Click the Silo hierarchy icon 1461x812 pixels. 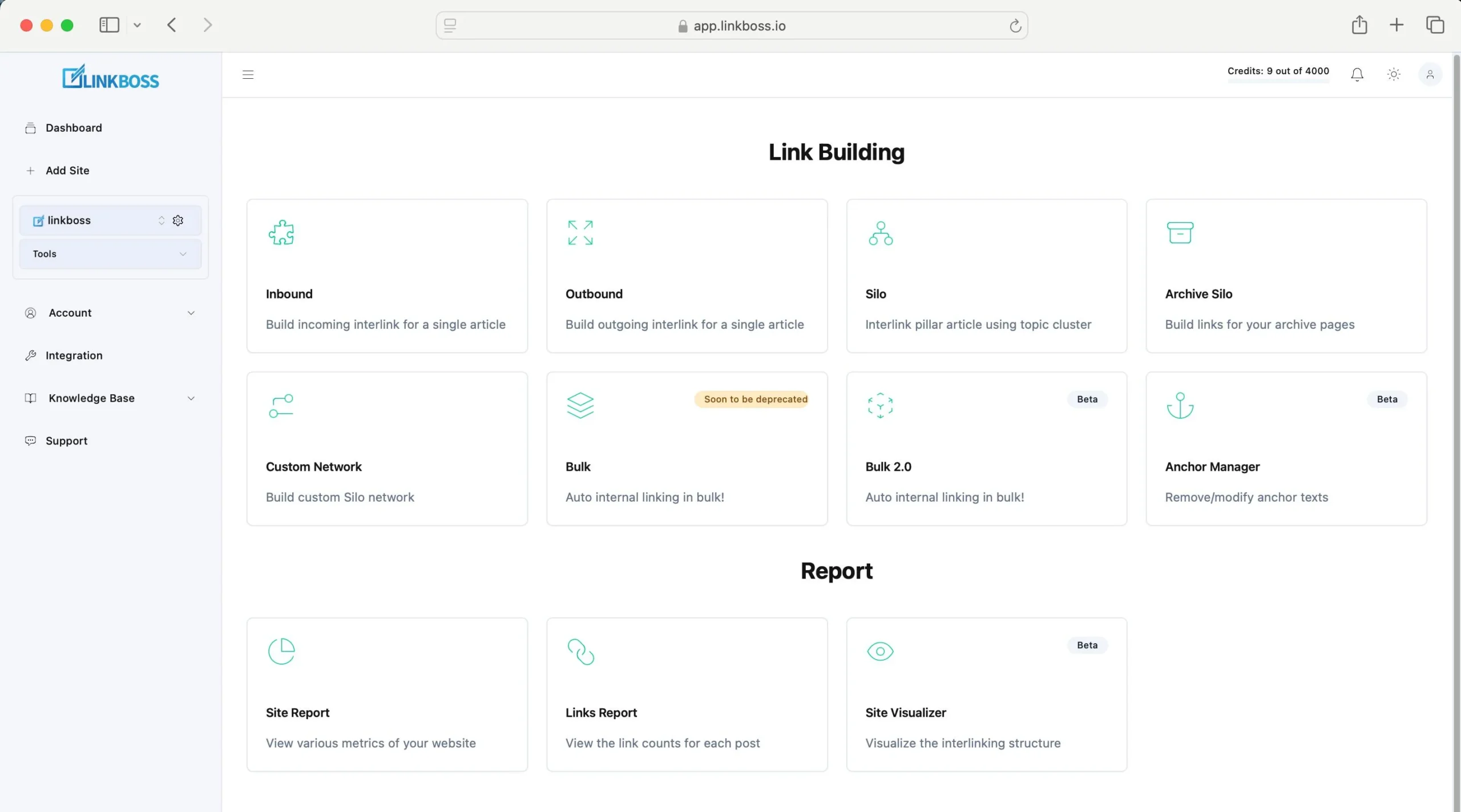point(880,233)
